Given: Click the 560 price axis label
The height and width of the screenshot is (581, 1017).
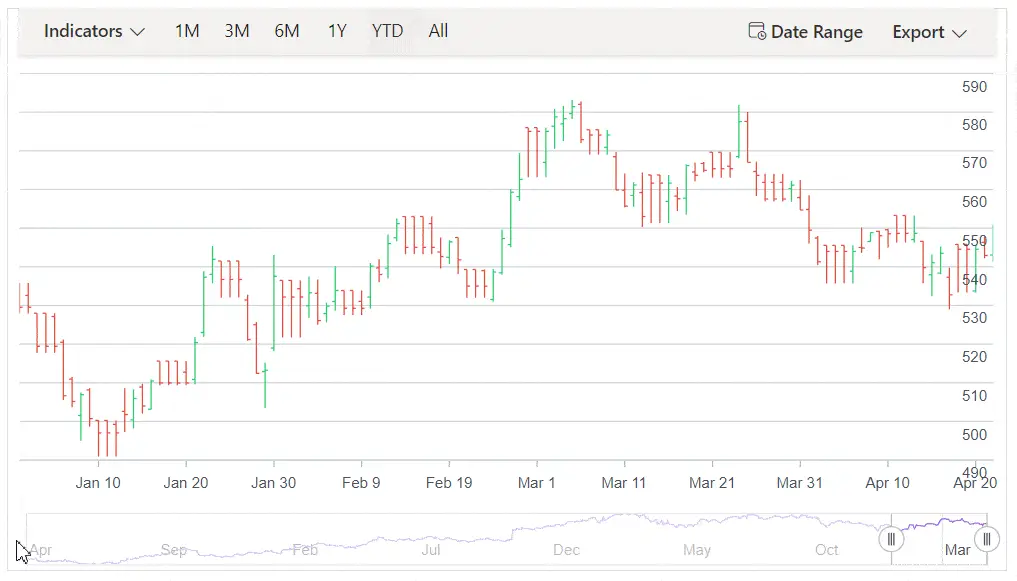Looking at the screenshot, I should (x=974, y=202).
